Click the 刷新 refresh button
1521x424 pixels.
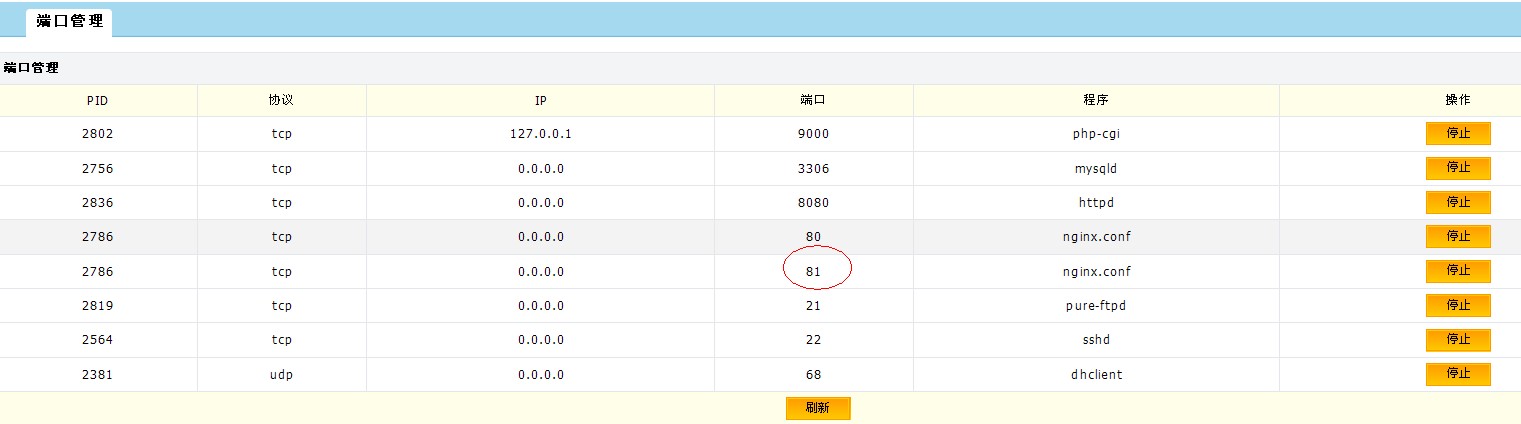pyautogui.click(x=817, y=408)
